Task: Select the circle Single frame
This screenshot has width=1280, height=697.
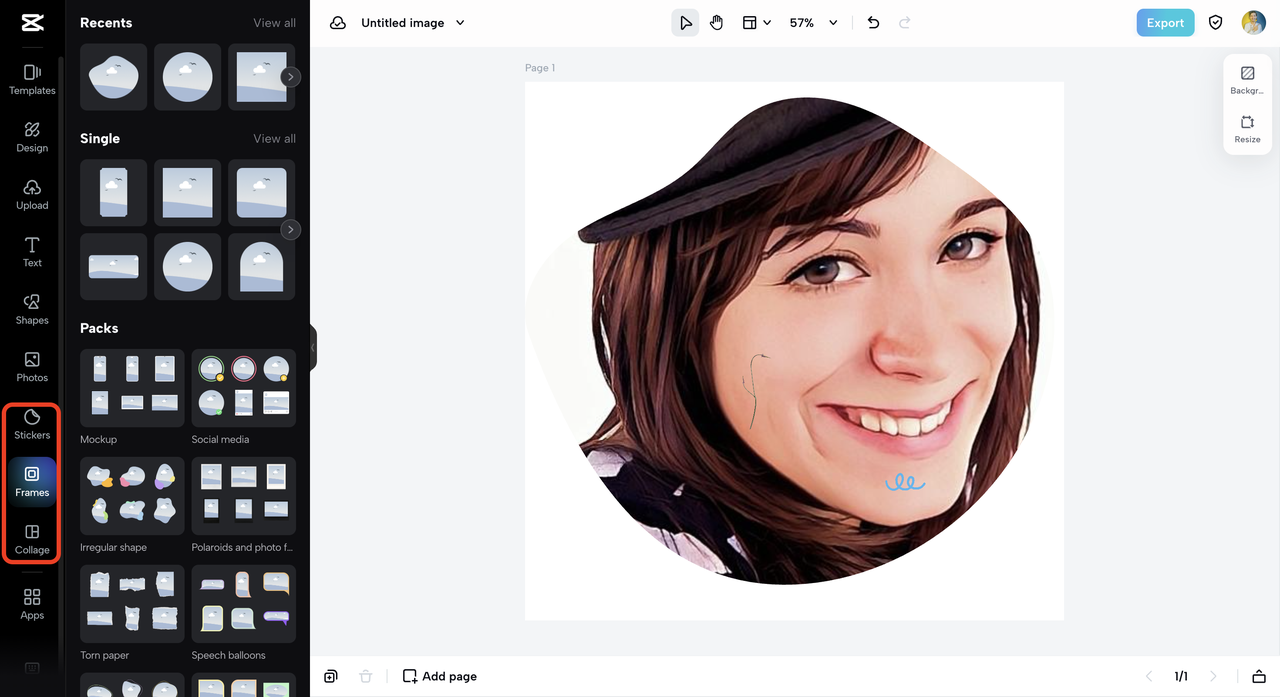Action: (x=187, y=267)
